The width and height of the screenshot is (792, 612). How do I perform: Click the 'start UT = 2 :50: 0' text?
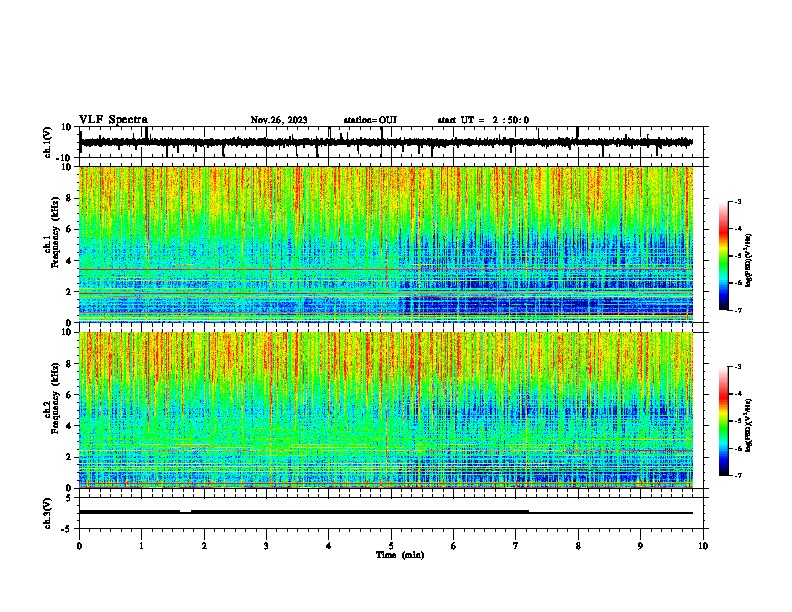pos(483,120)
